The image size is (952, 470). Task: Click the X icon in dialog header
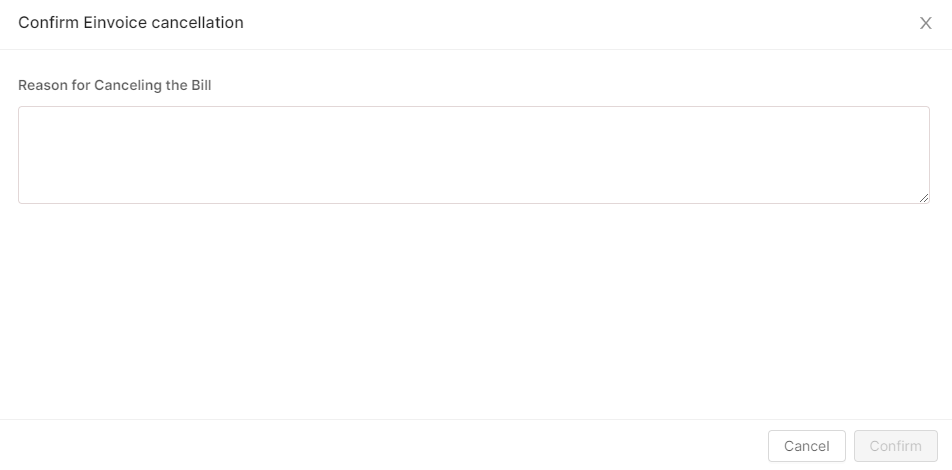[925, 23]
